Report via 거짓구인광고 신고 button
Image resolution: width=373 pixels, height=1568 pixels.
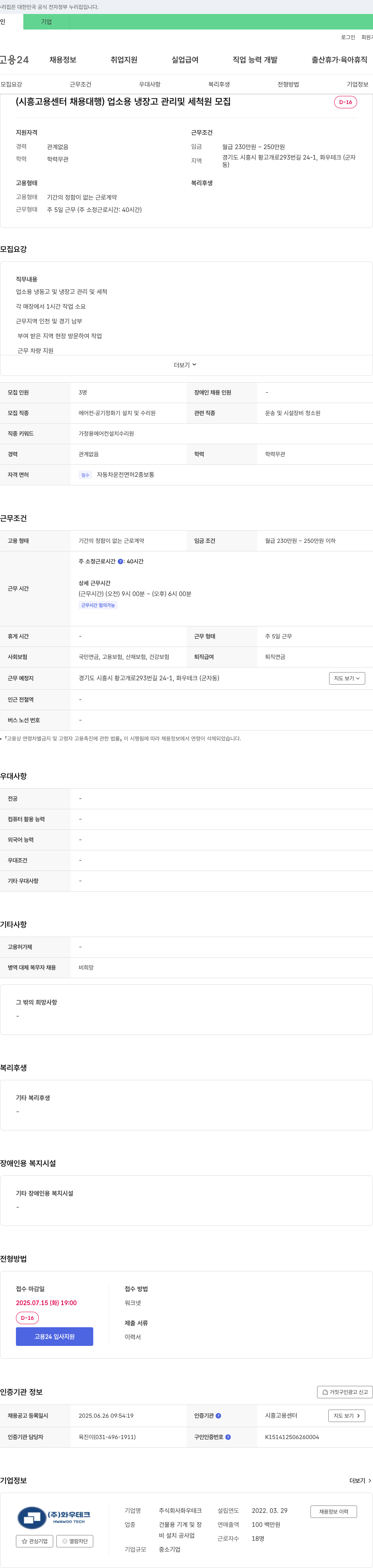pyautogui.click(x=345, y=1392)
